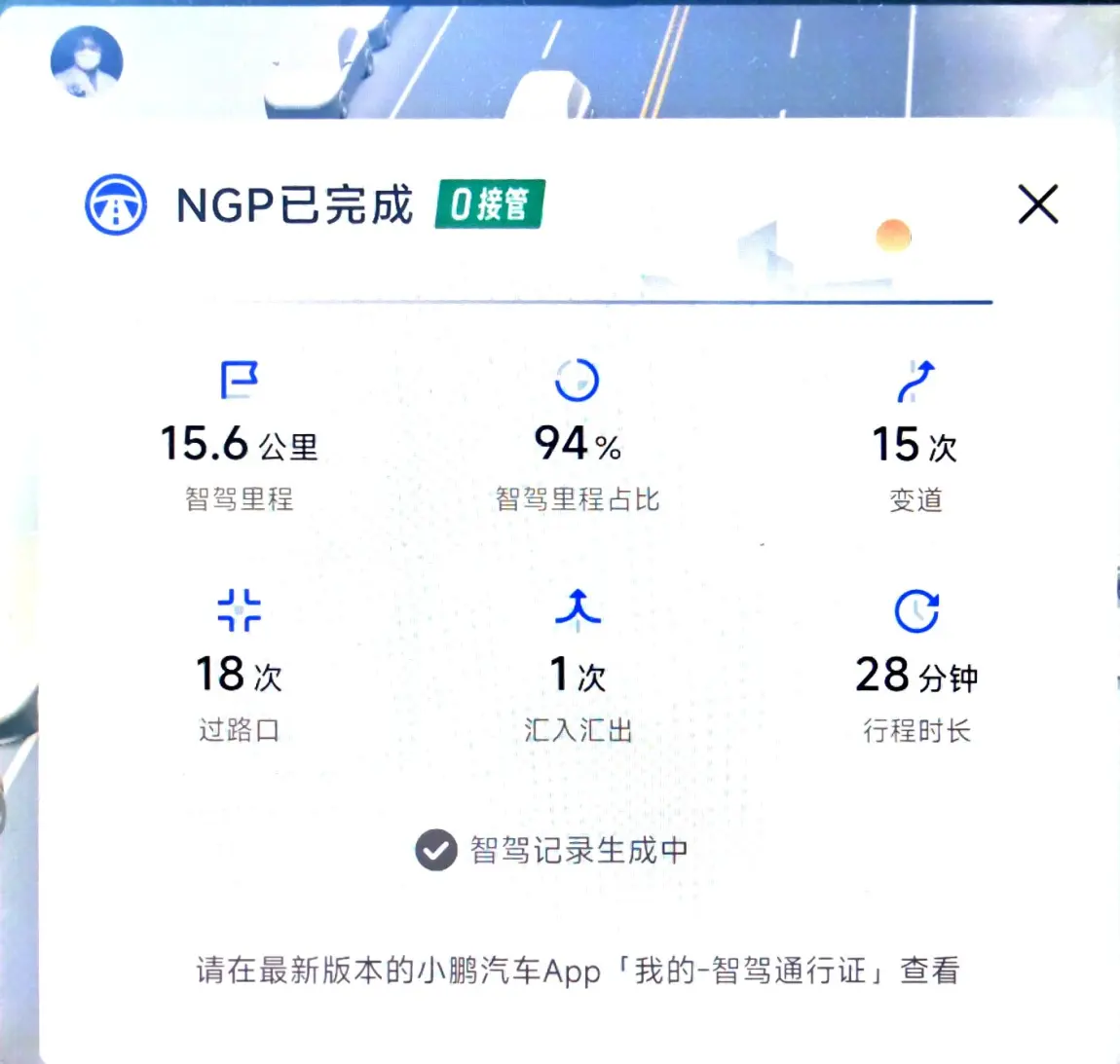The height and width of the screenshot is (1064, 1120).
Task: Click the 智驾记录生成中 status text
Action: click(579, 850)
